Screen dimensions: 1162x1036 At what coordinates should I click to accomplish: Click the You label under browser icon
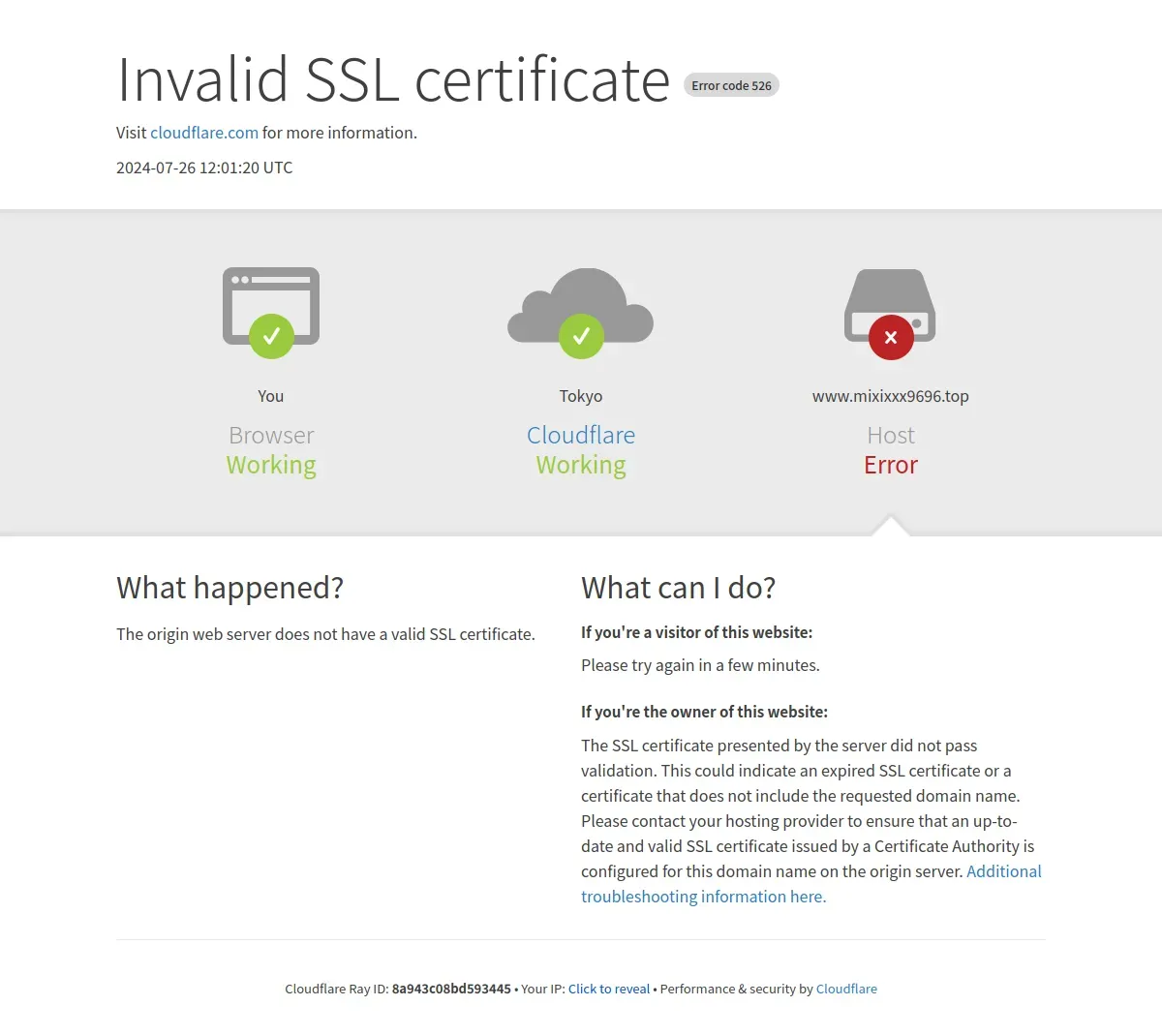(x=271, y=396)
